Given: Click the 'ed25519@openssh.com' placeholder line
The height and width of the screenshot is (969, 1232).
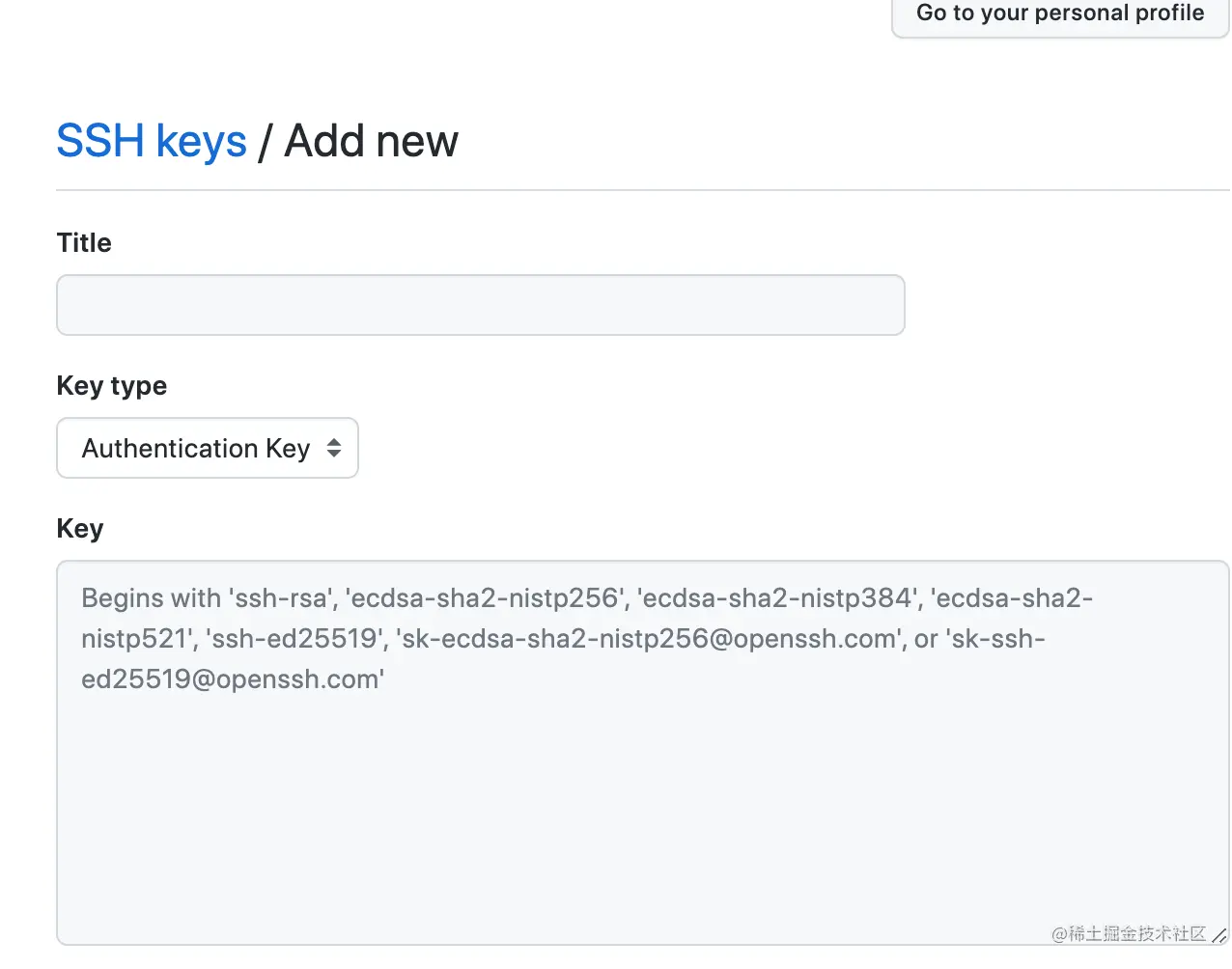Looking at the screenshot, I should pos(232,679).
